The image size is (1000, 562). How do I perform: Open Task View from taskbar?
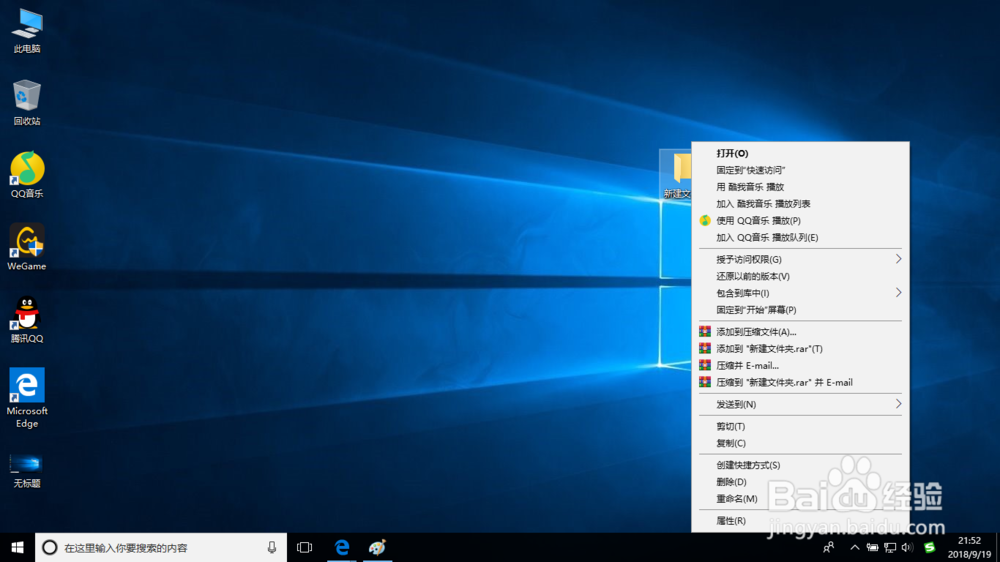(x=305, y=547)
